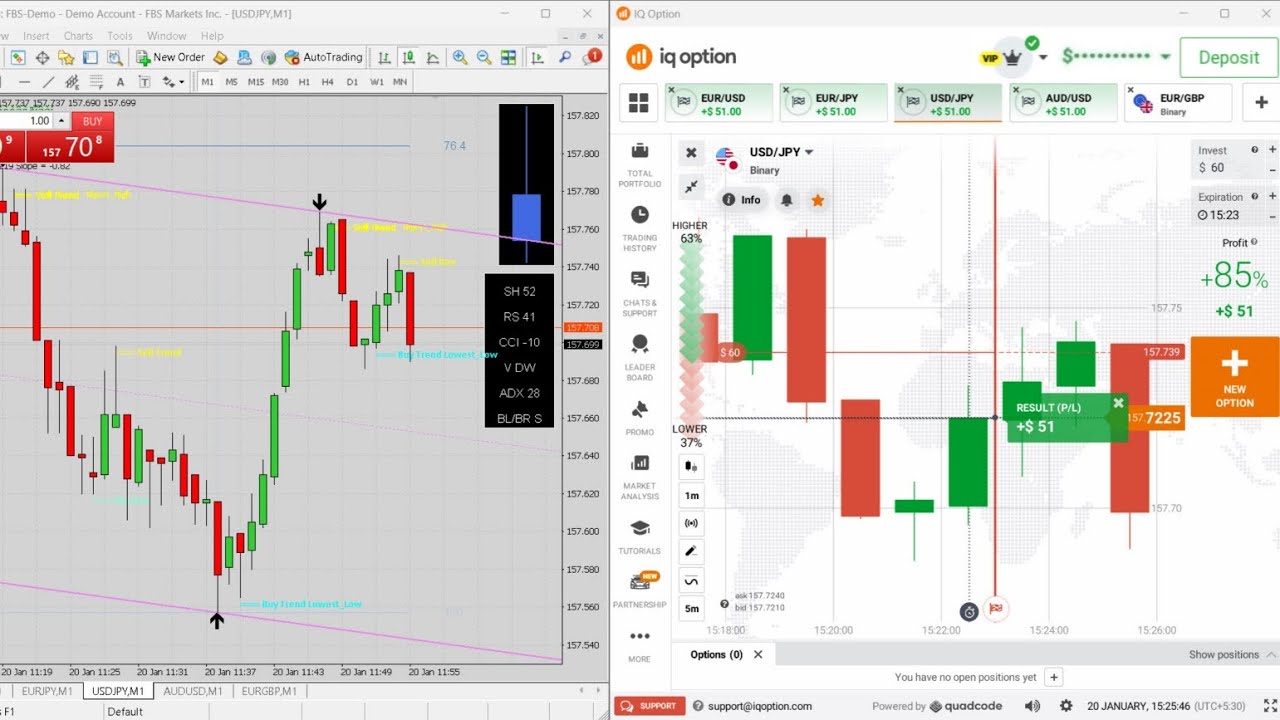Open the Leader Board panel
This screenshot has width=1280, height=720.
(x=640, y=358)
